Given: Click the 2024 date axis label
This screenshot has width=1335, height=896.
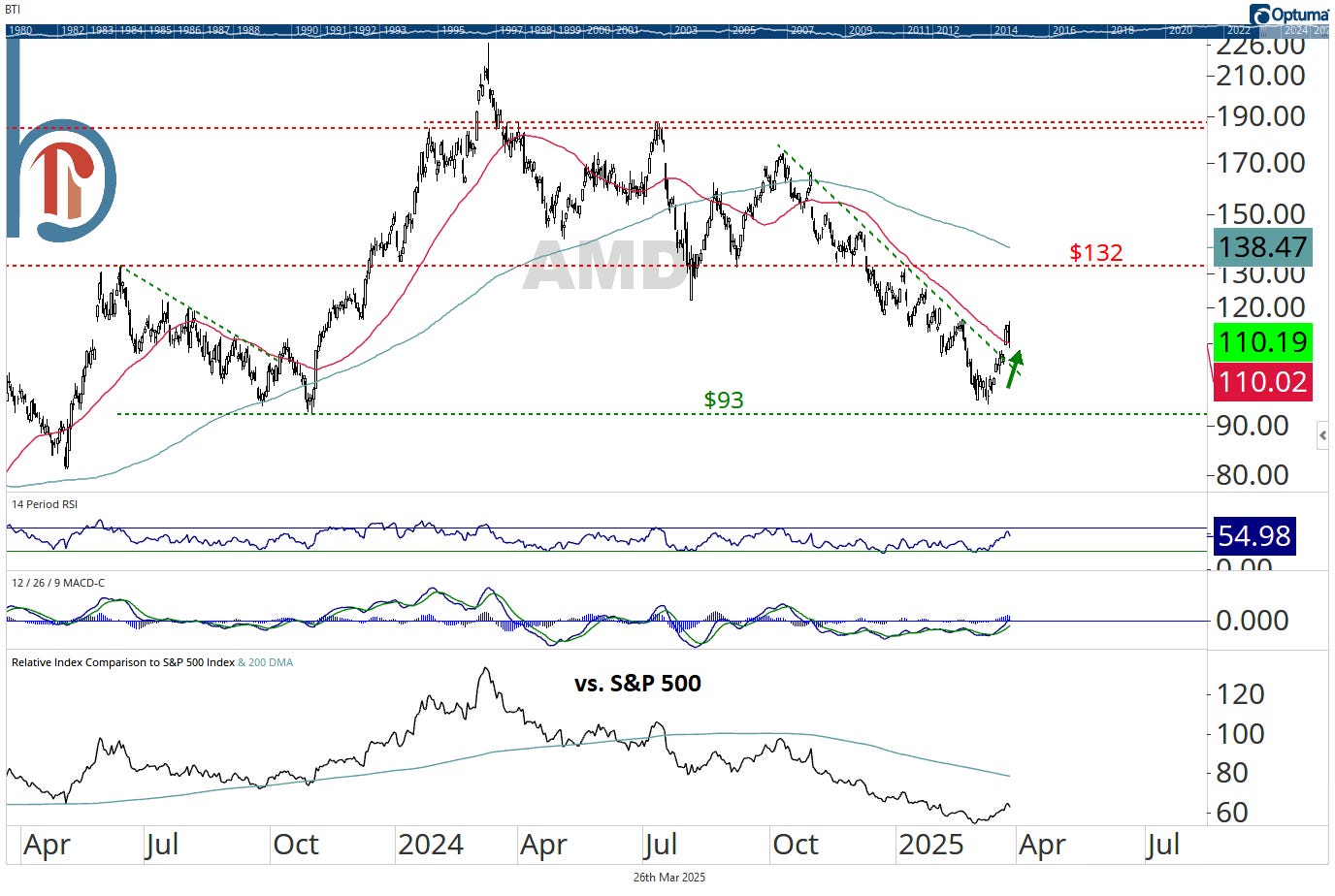Looking at the screenshot, I should point(431,845).
